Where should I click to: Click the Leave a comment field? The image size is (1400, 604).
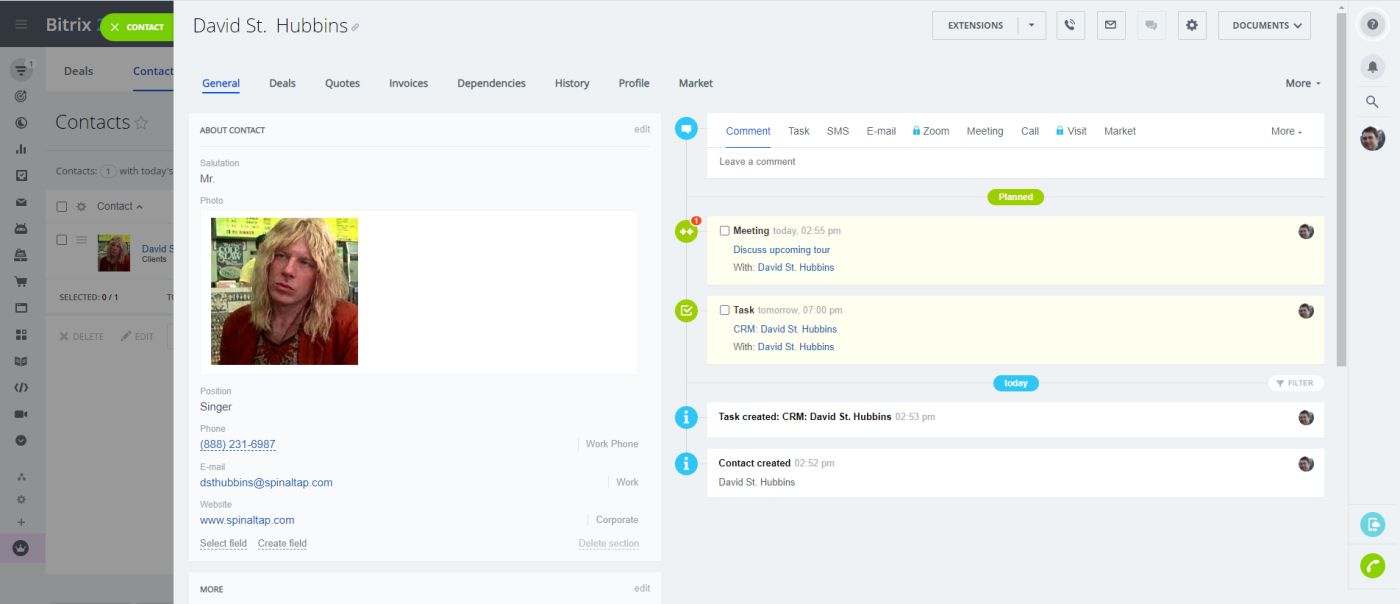point(1015,162)
